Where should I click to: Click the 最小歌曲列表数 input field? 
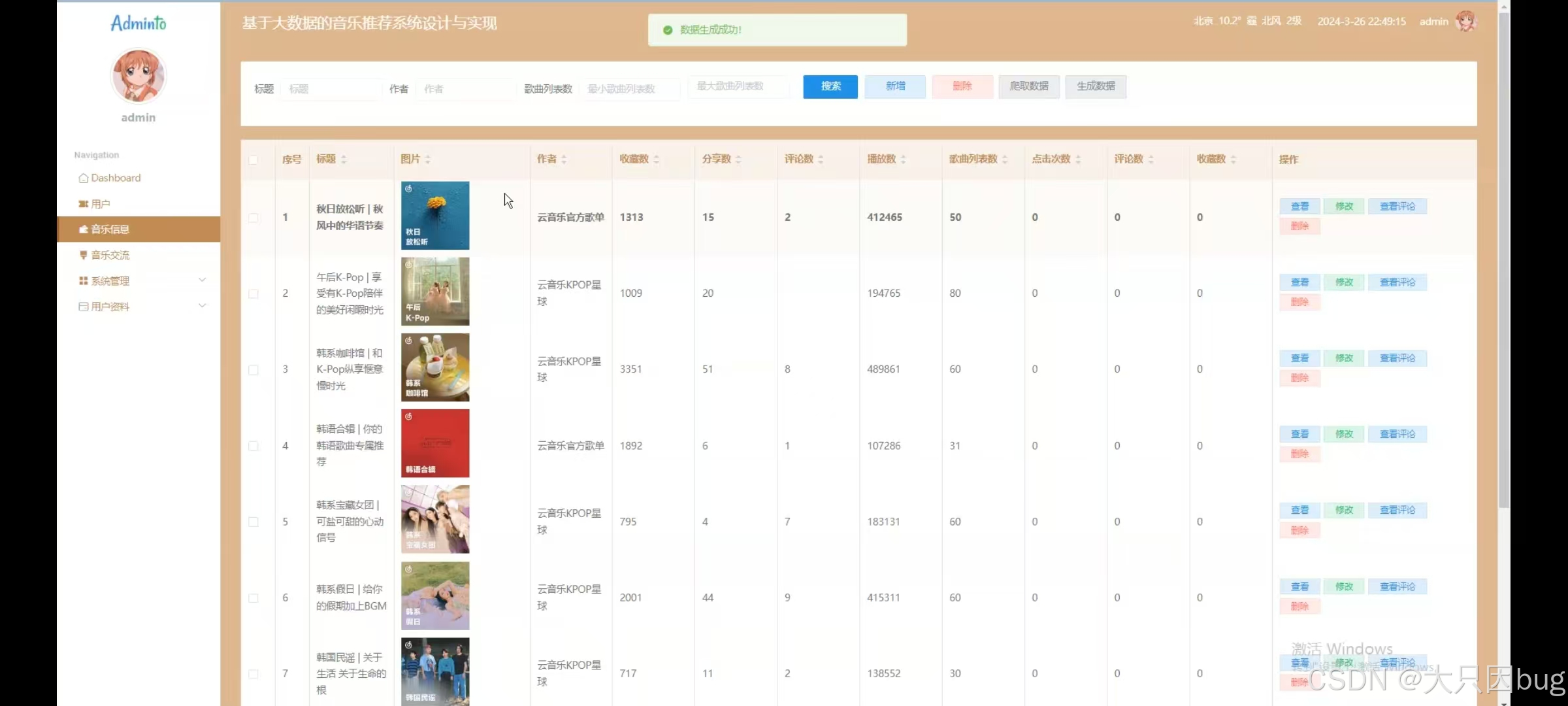[629, 89]
